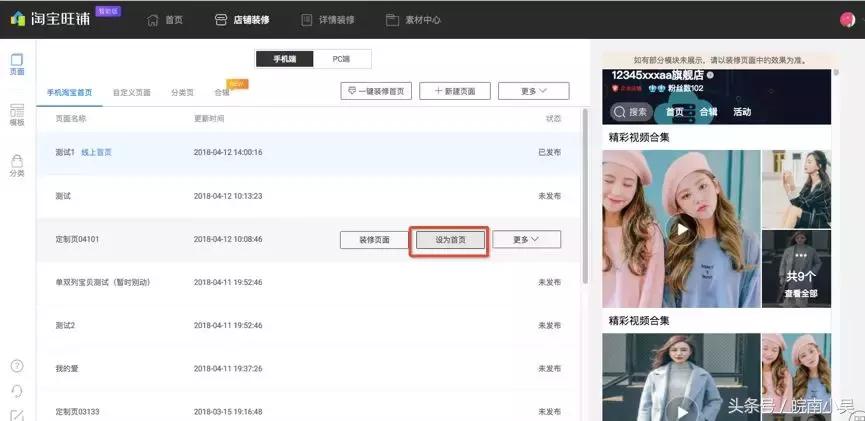Image resolution: width=865 pixels, height=421 pixels.
Task: Click 共9个 查看全部 thumbnail
Action: 796,269
